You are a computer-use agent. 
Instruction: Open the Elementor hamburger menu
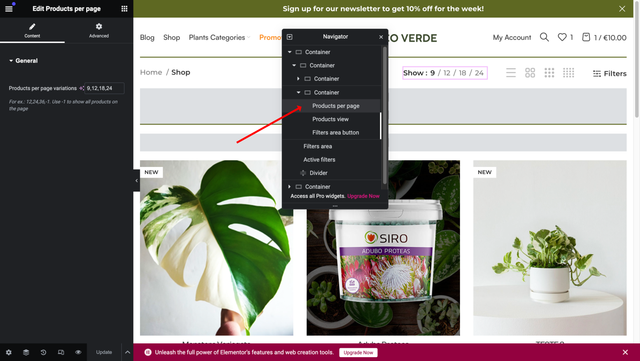pos(9,9)
